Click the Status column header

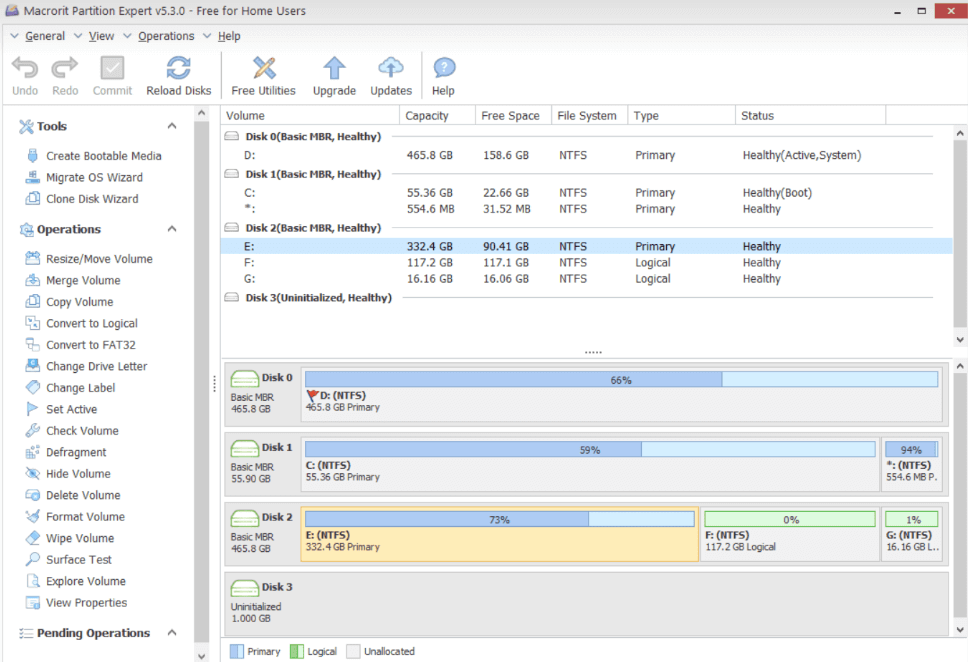coord(810,115)
